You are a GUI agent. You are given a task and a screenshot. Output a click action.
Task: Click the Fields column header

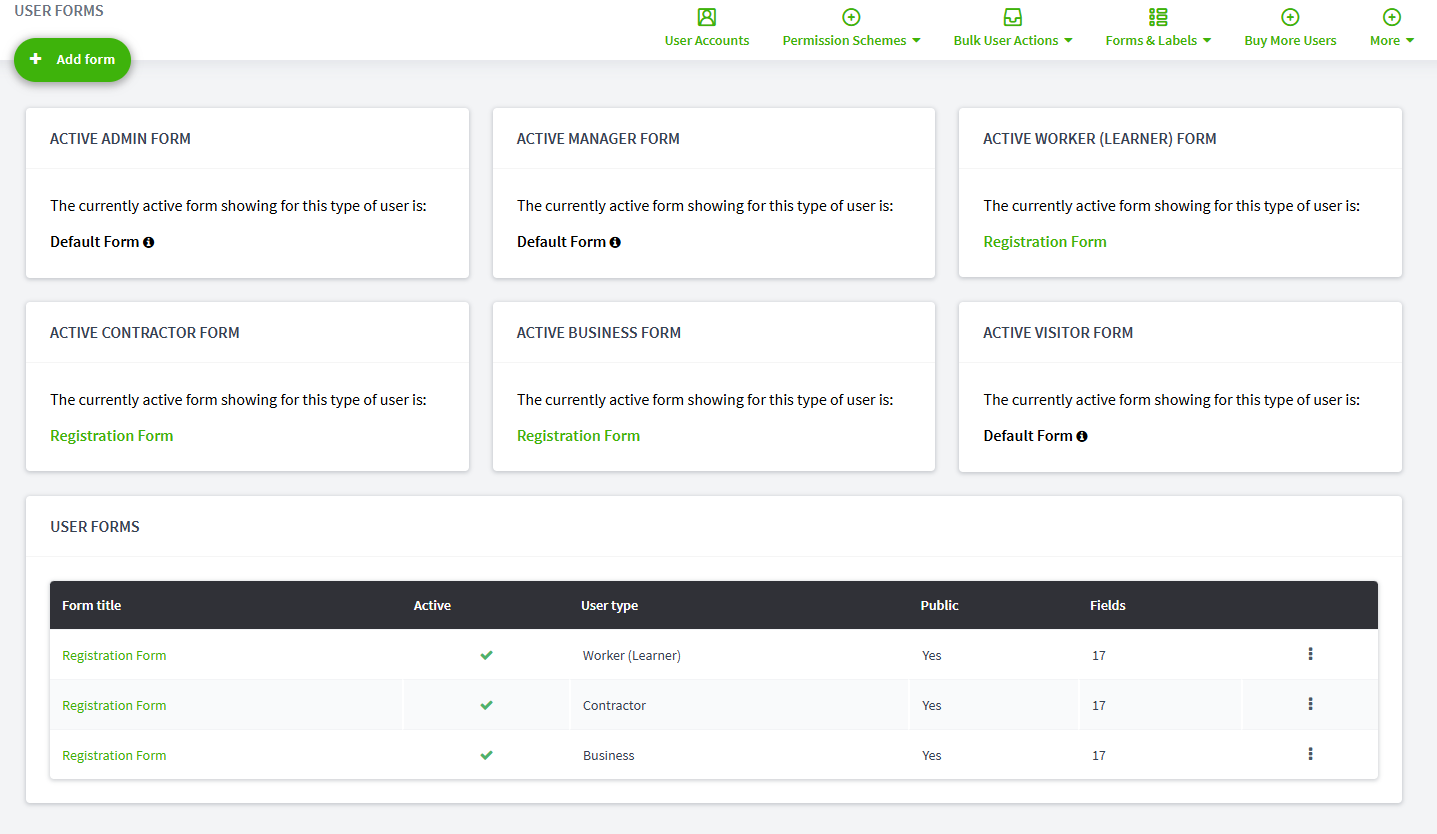(1108, 605)
